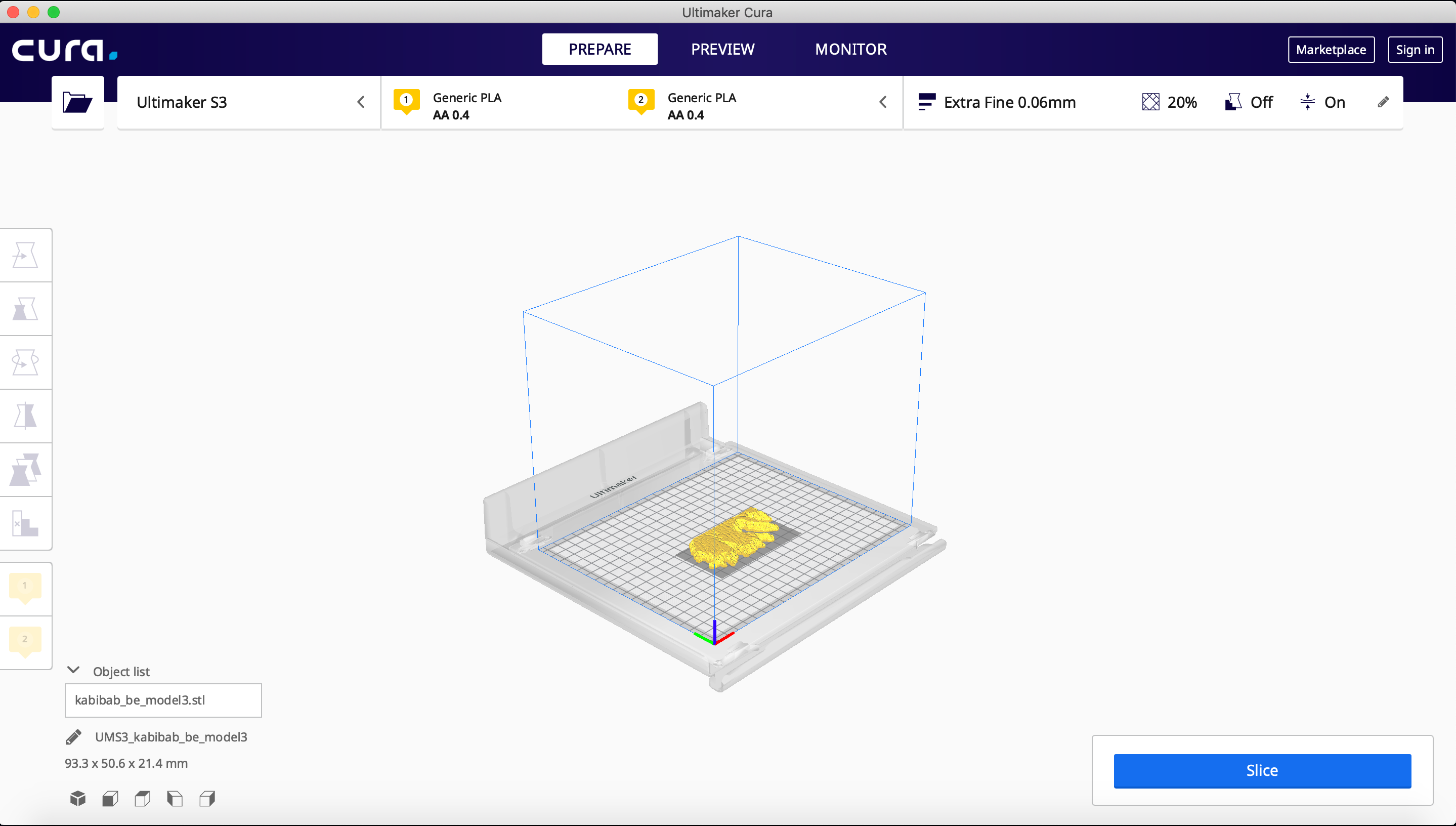Click the support Off icon
The width and height of the screenshot is (1456, 826).
[x=1233, y=102]
